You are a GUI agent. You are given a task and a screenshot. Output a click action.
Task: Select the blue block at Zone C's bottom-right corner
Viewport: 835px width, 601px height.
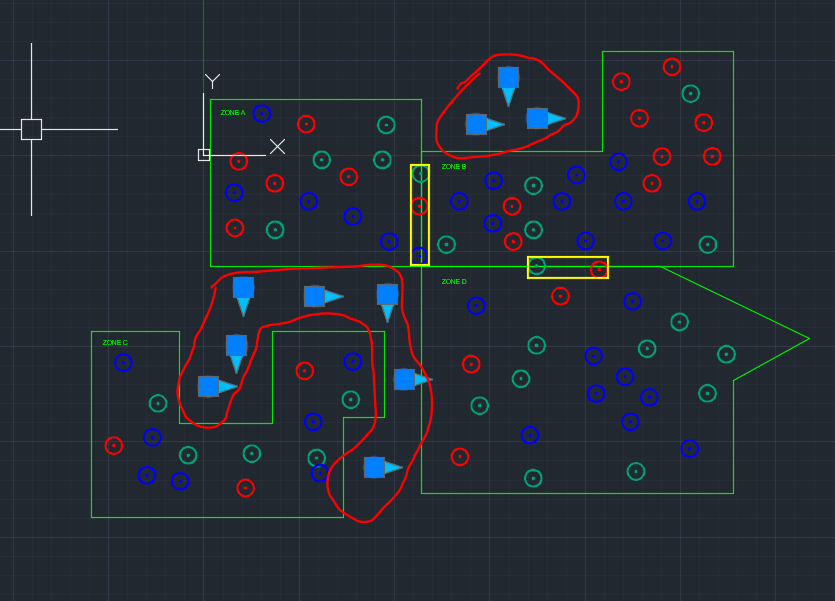click(x=383, y=467)
